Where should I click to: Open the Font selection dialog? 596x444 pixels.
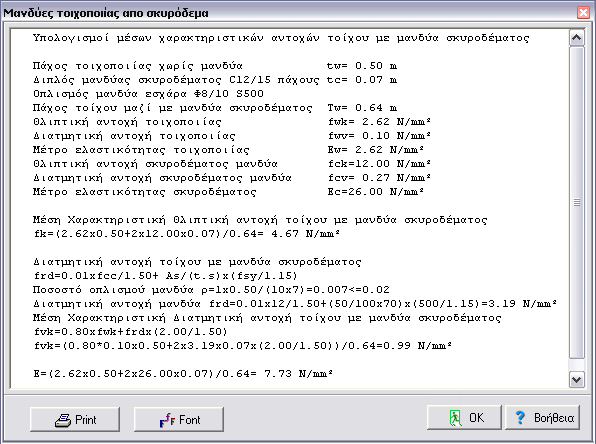click(x=179, y=419)
